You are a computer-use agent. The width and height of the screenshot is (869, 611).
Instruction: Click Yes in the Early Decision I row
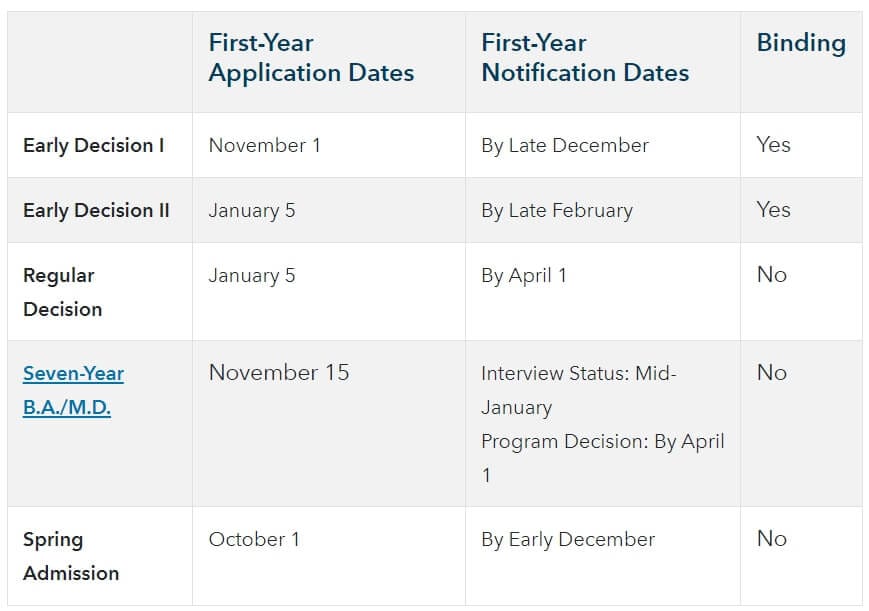point(774,145)
